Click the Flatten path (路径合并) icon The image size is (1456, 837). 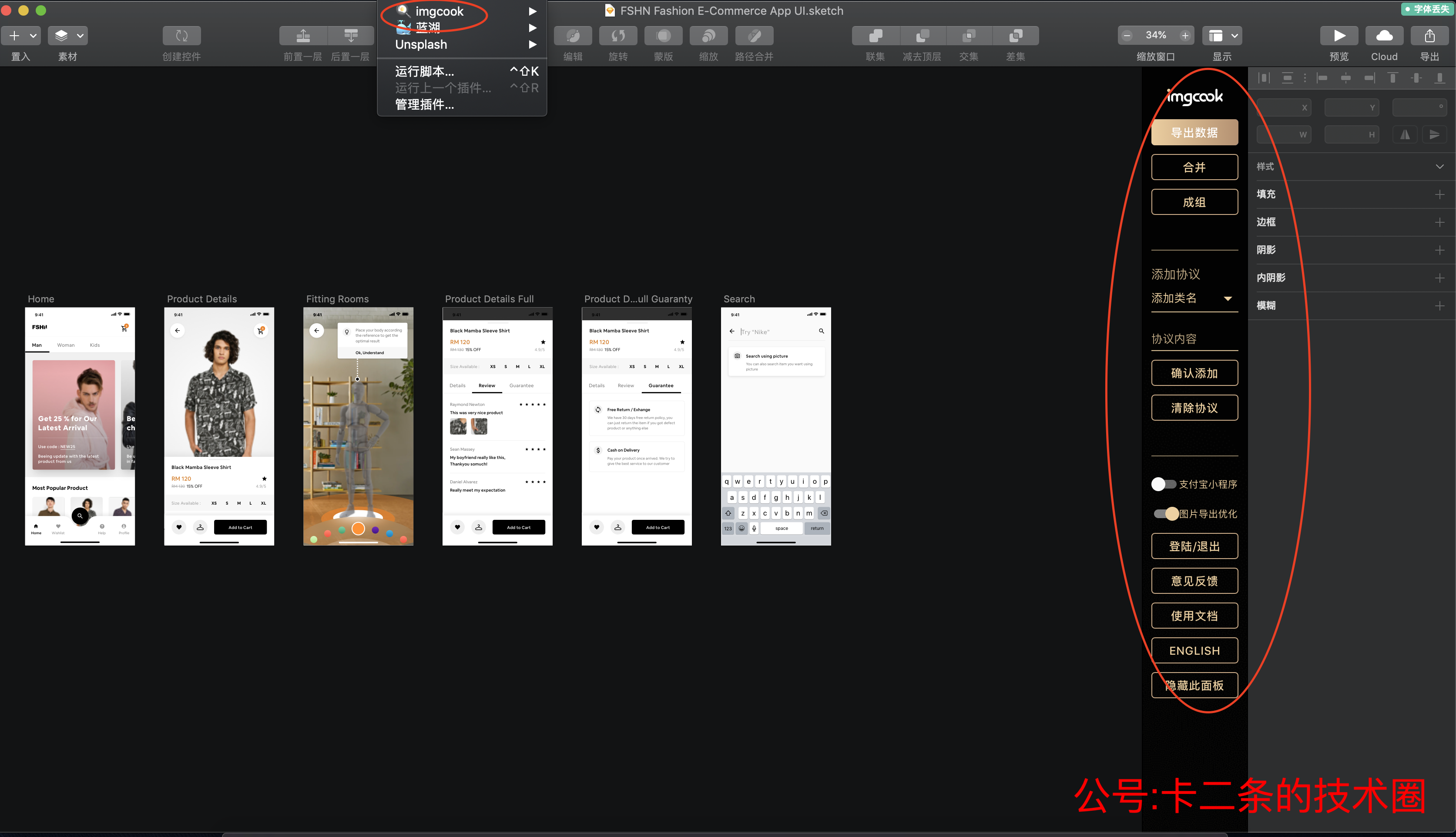[755, 36]
